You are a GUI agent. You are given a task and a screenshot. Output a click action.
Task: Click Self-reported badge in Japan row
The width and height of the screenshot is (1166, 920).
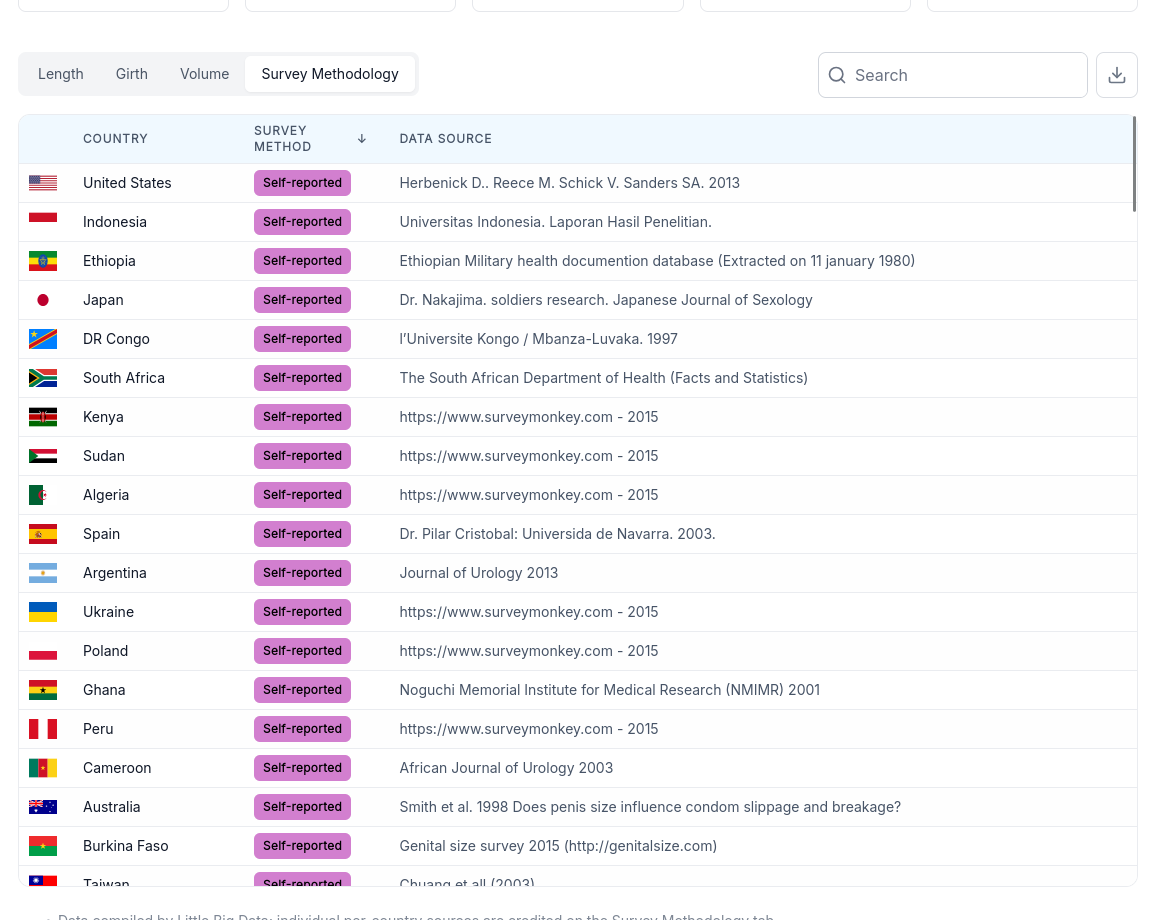[302, 300]
